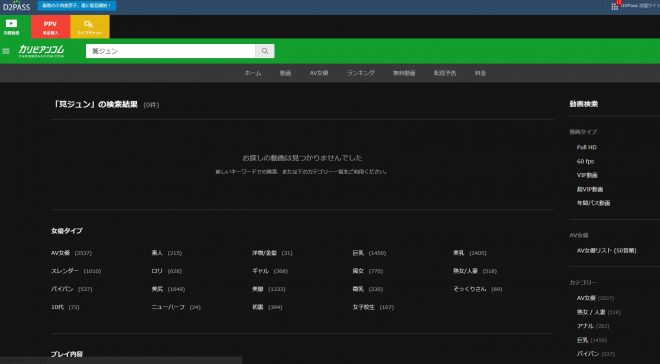The image size is (660, 364).
Task: Click the Caribbeancom site logo
Action: (41, 51)
